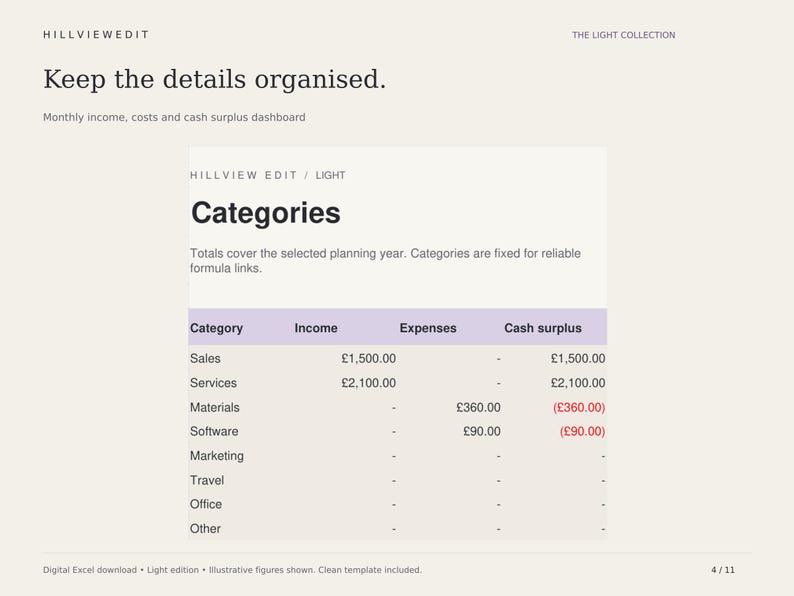This screenshot has height=596, width=794.
Task: Click the Software row label
Action: click(214, 431)
